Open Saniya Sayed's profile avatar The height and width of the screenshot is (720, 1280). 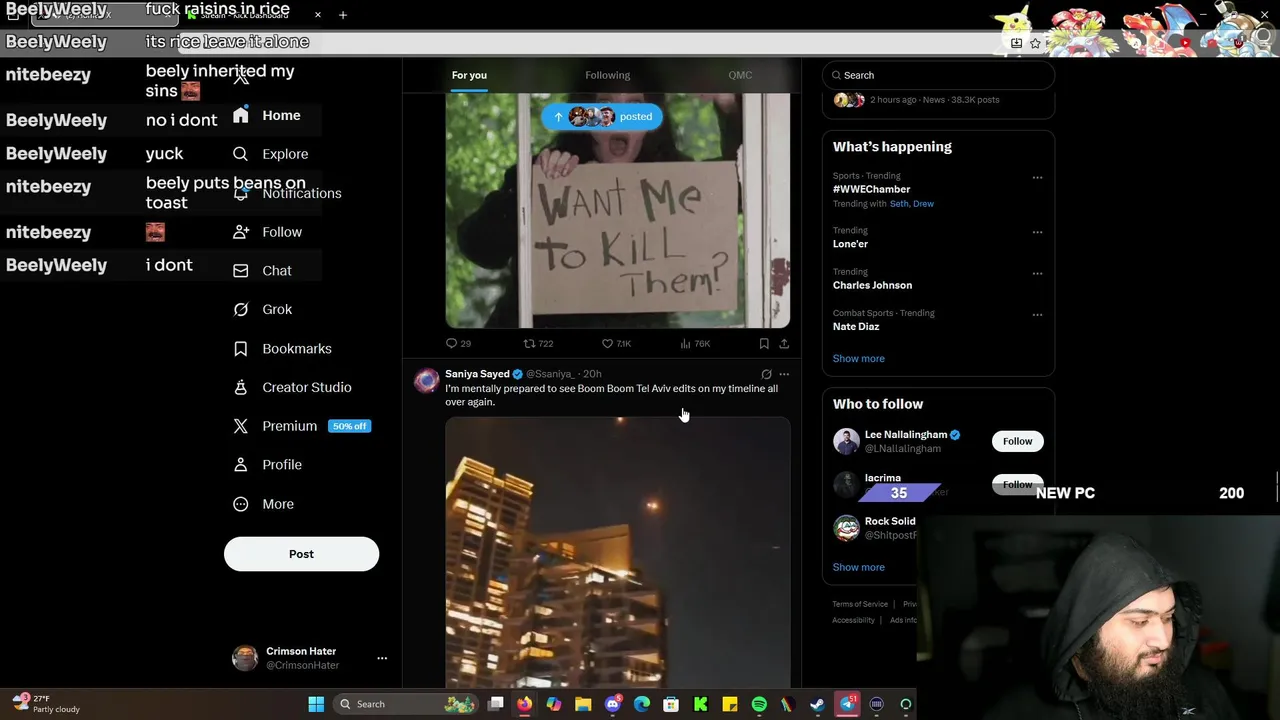click(x=427, y=380)
